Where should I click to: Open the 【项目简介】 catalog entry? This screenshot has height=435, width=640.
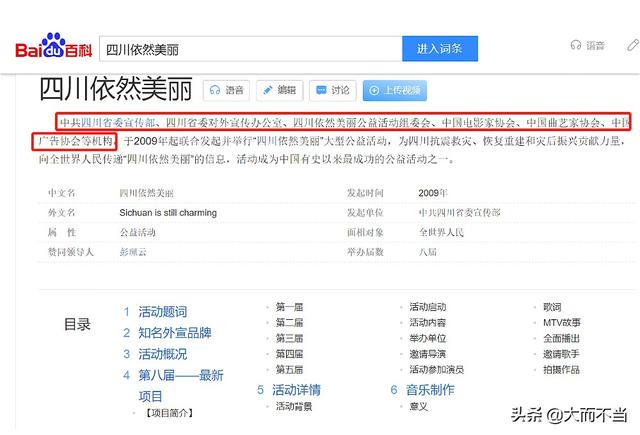pos(169,413)
